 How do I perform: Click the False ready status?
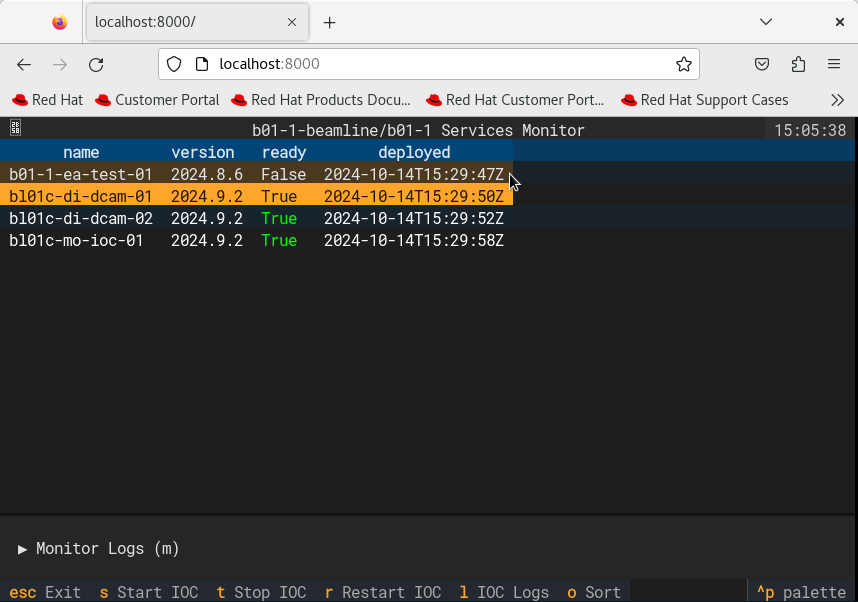283,174
